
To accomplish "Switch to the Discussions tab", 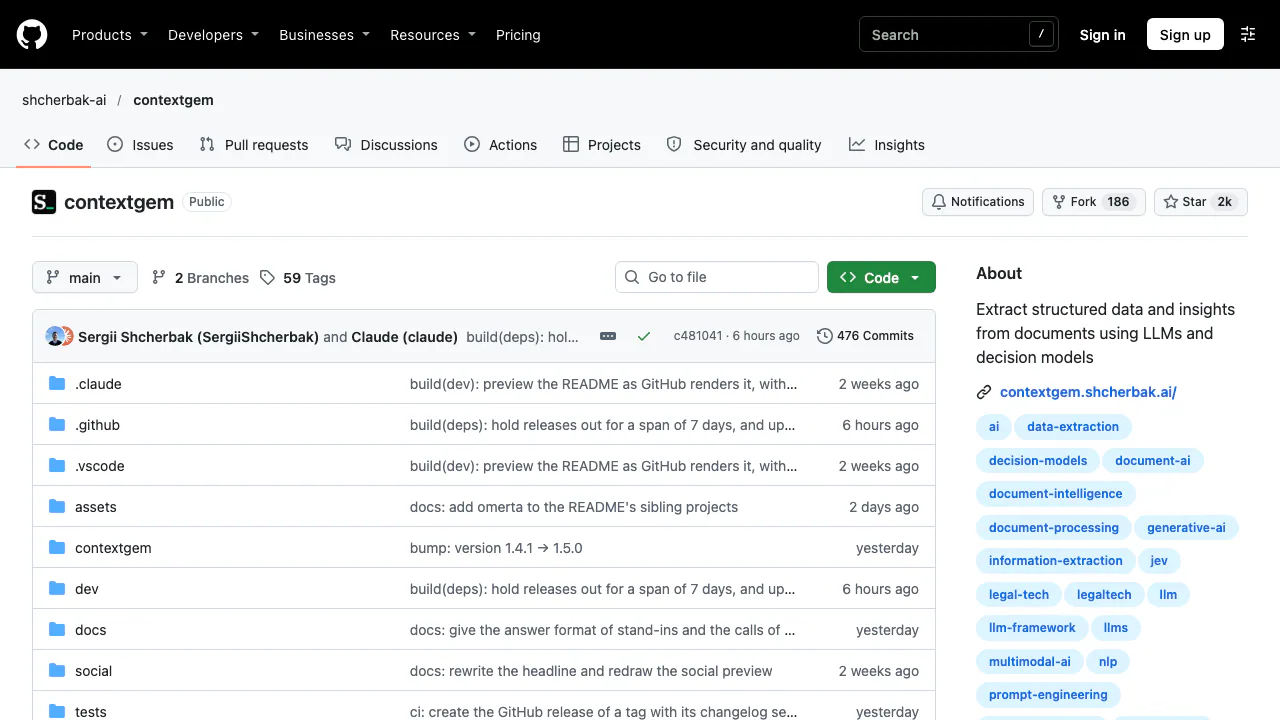I will pos(386,145).
